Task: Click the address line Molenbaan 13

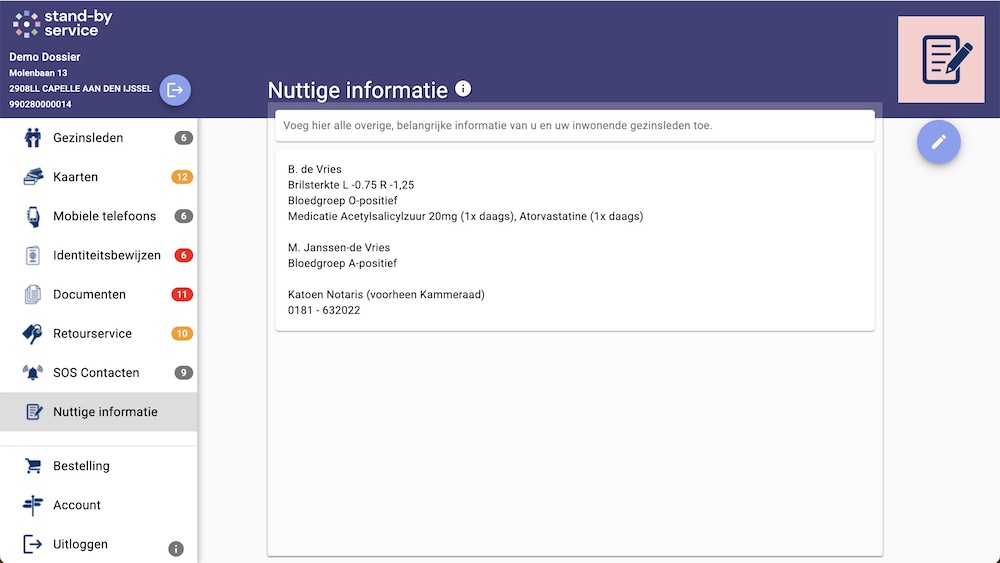Action: [38, 73]
